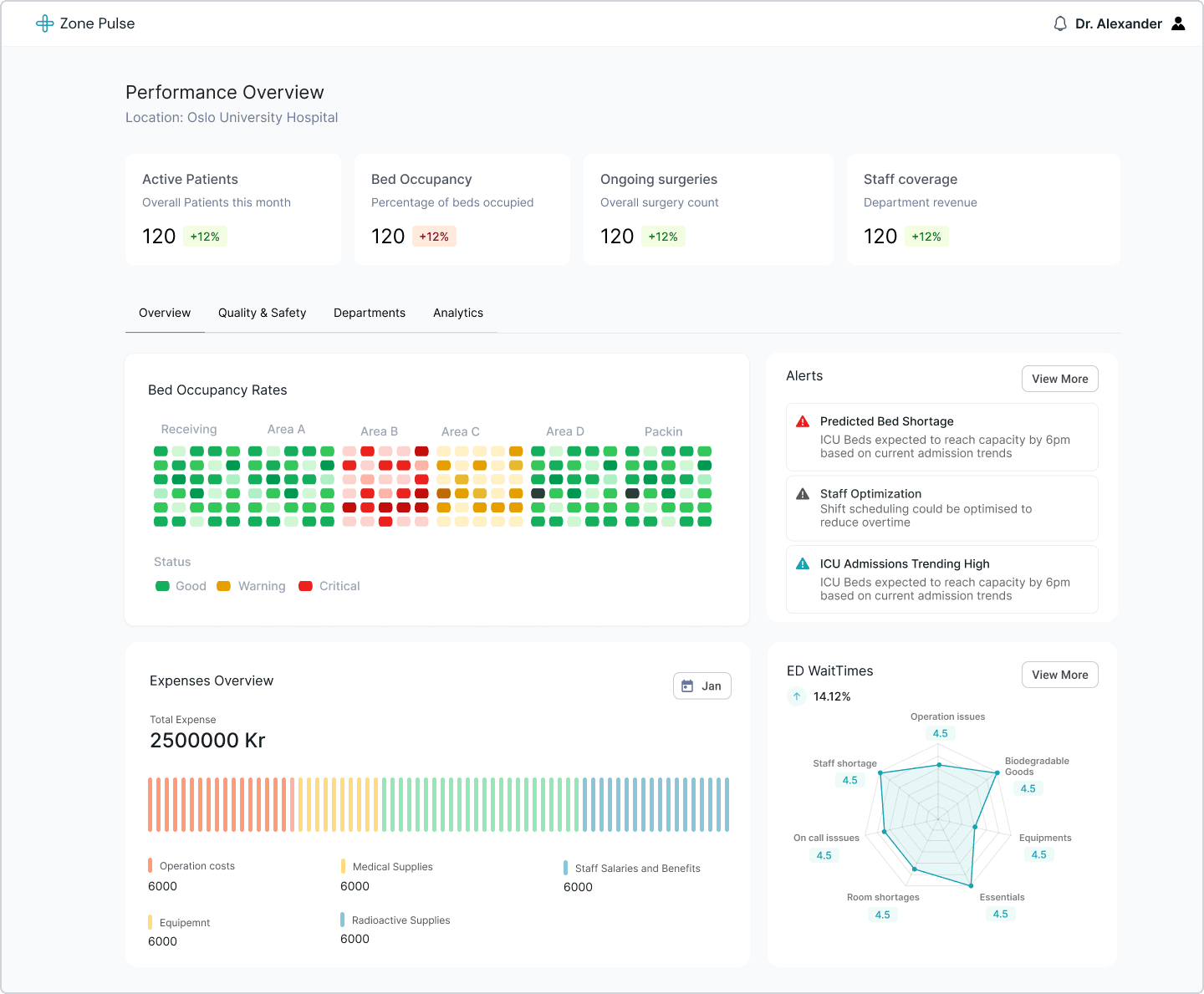Image resolution: width=1204 pixels, height=994 pixels.
Task: Click the calendar icon in Jan button
Action: pos(687,686)
